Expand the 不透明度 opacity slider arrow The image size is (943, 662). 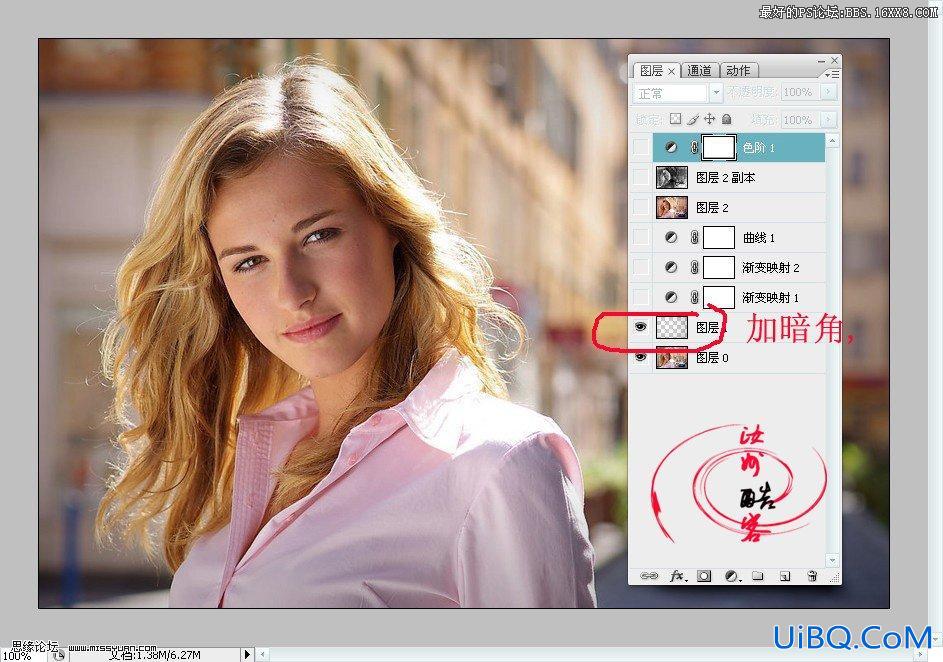pos(829,92)
